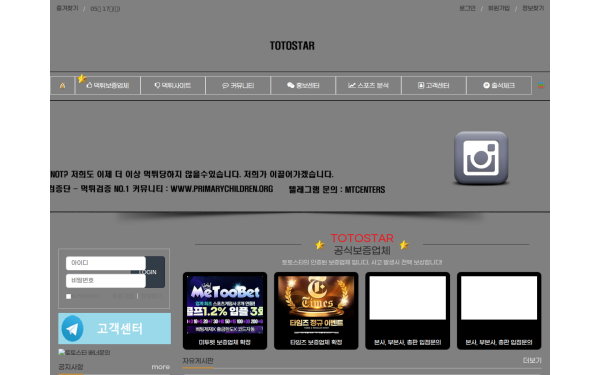The image size is (600, 375).
Task: Open the 출석체크 menu
Action: click(x=499, y=85)
